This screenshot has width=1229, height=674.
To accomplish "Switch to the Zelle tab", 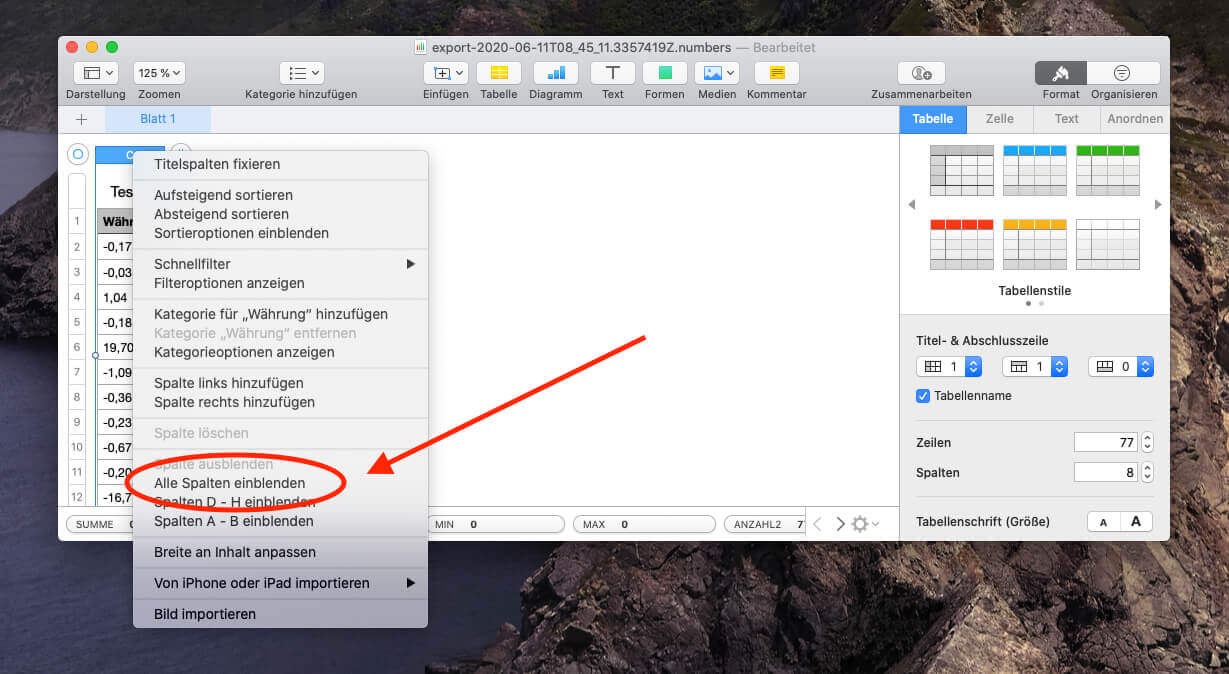I will pyautogui.click(x=999, y=119).
